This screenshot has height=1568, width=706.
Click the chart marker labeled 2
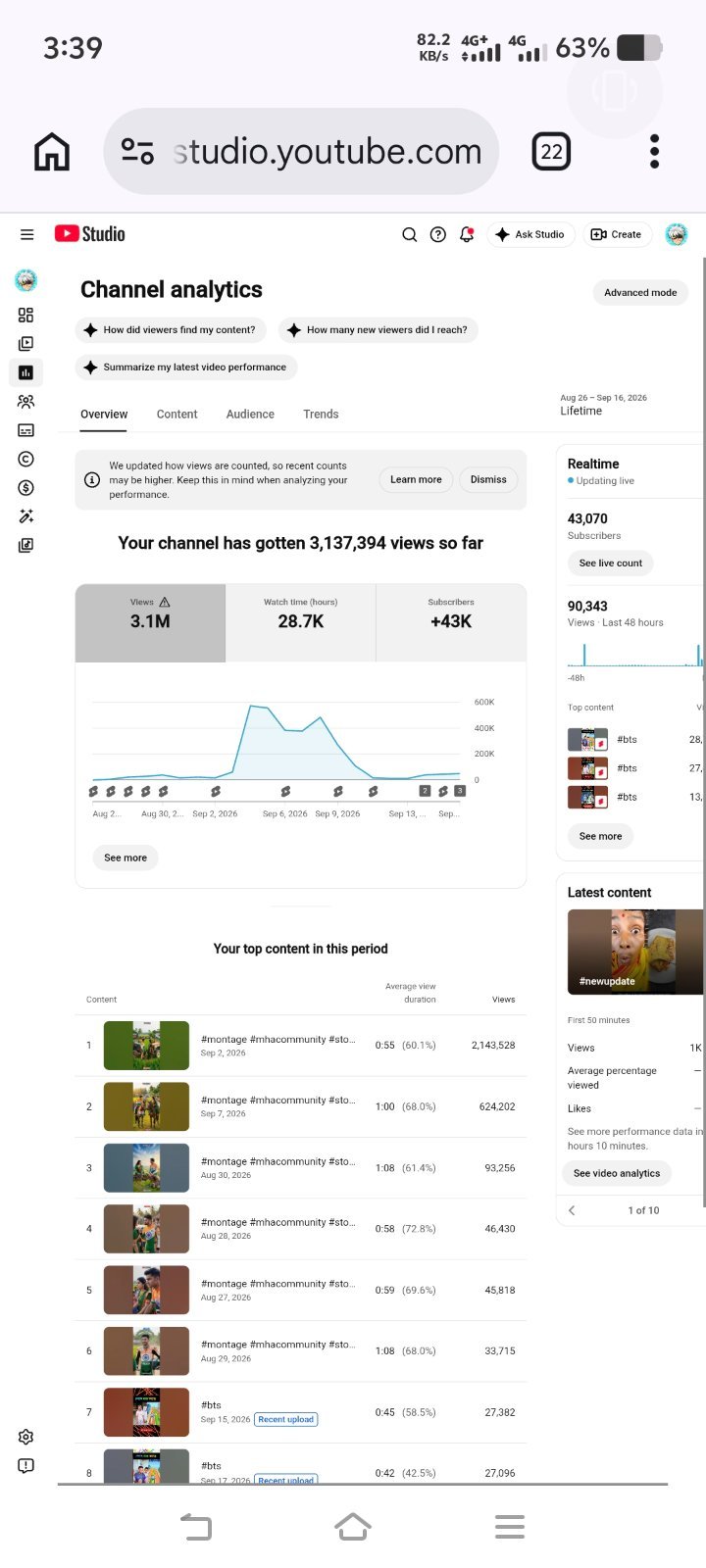425,790
